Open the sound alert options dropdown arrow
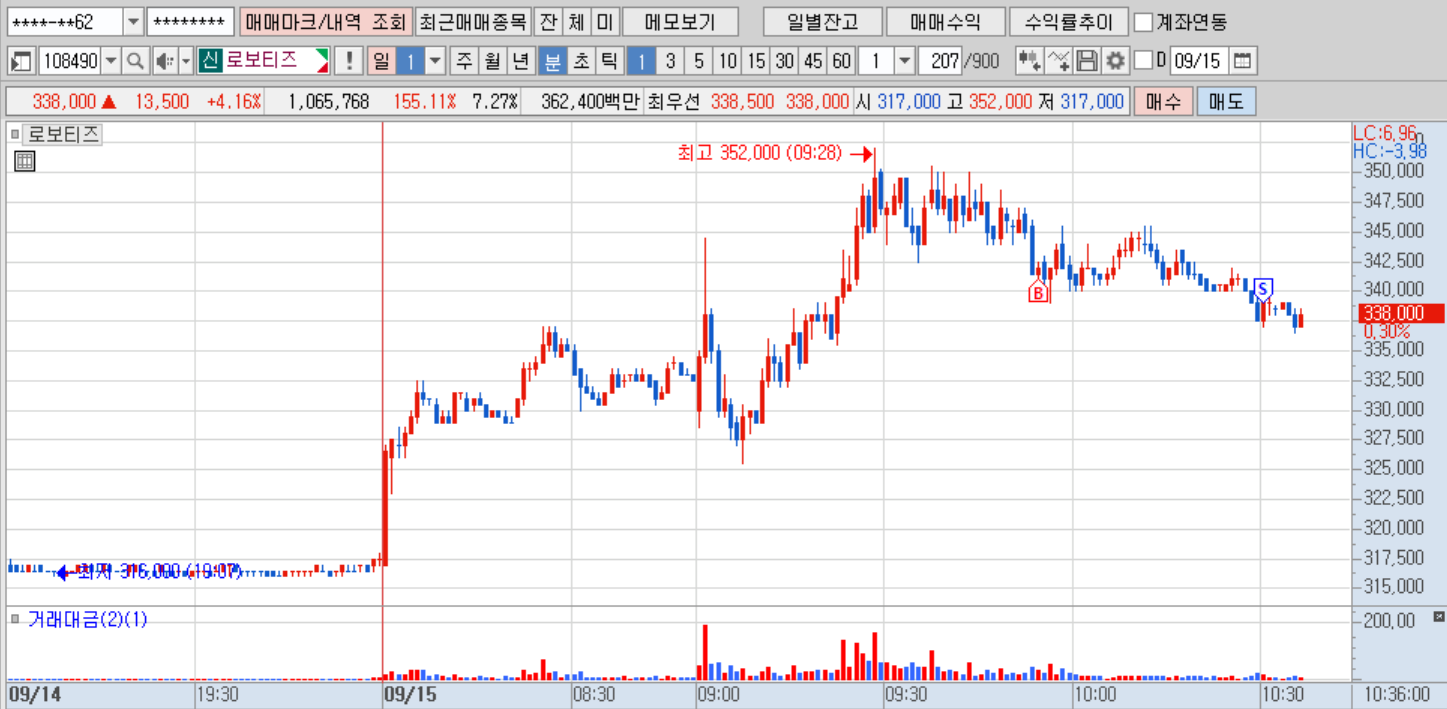The width and height of the screenshot is (1447, 709). [185, 61]
